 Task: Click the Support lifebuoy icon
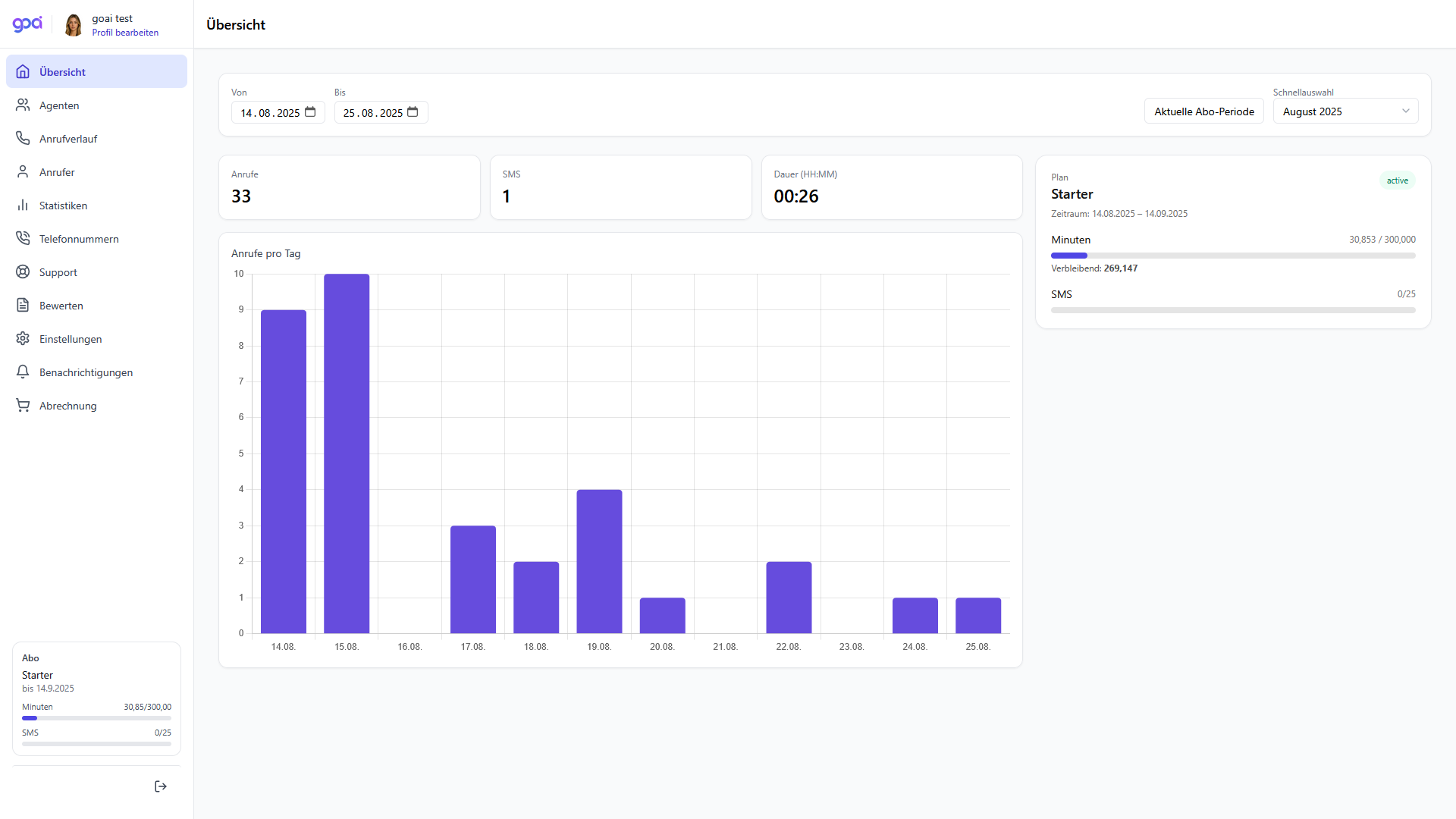(x=23, y=271)
